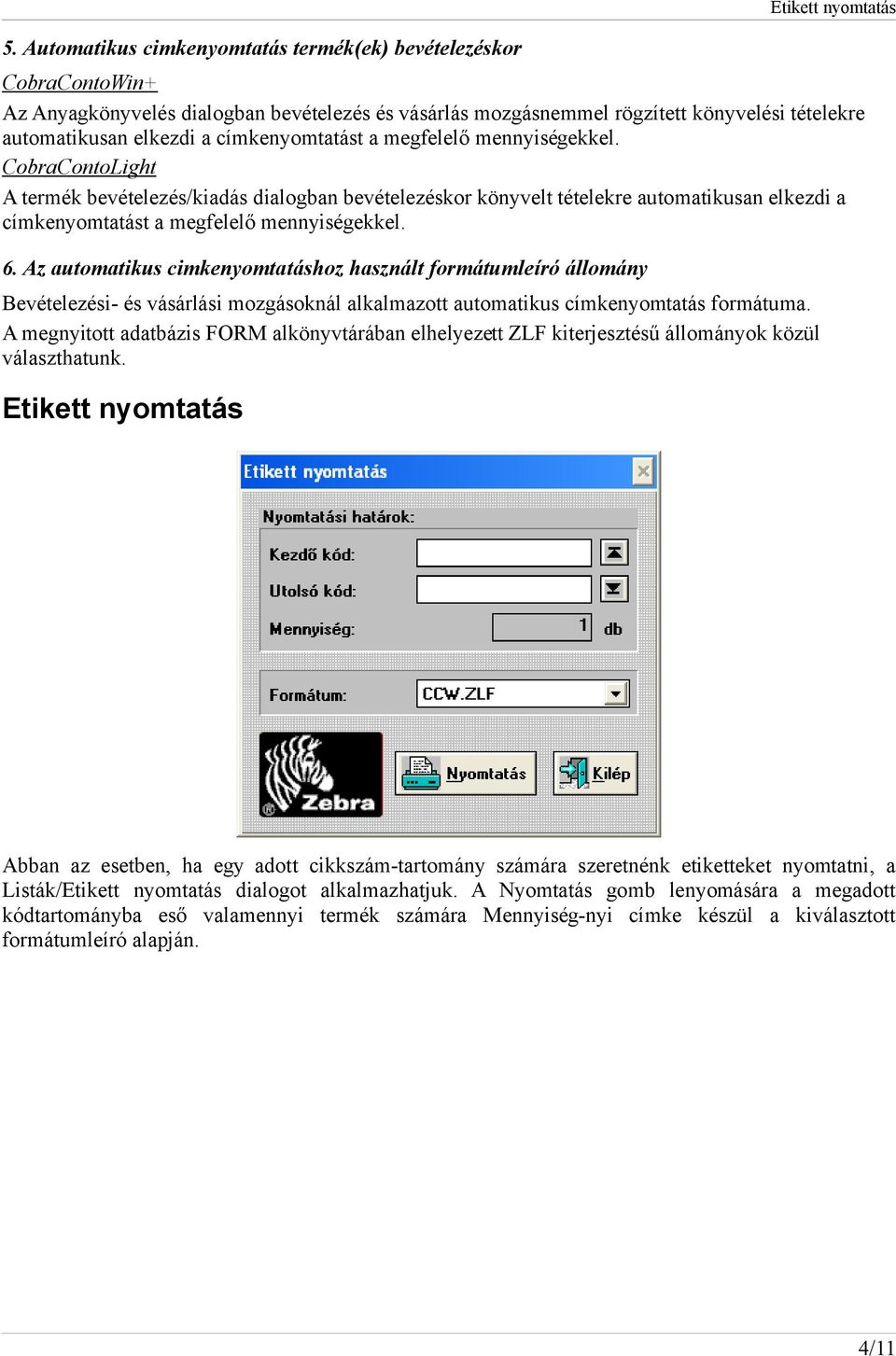Click the 'Etikett nyomtatás' page header text
The image size is (896, 1356).
point(833,8)
